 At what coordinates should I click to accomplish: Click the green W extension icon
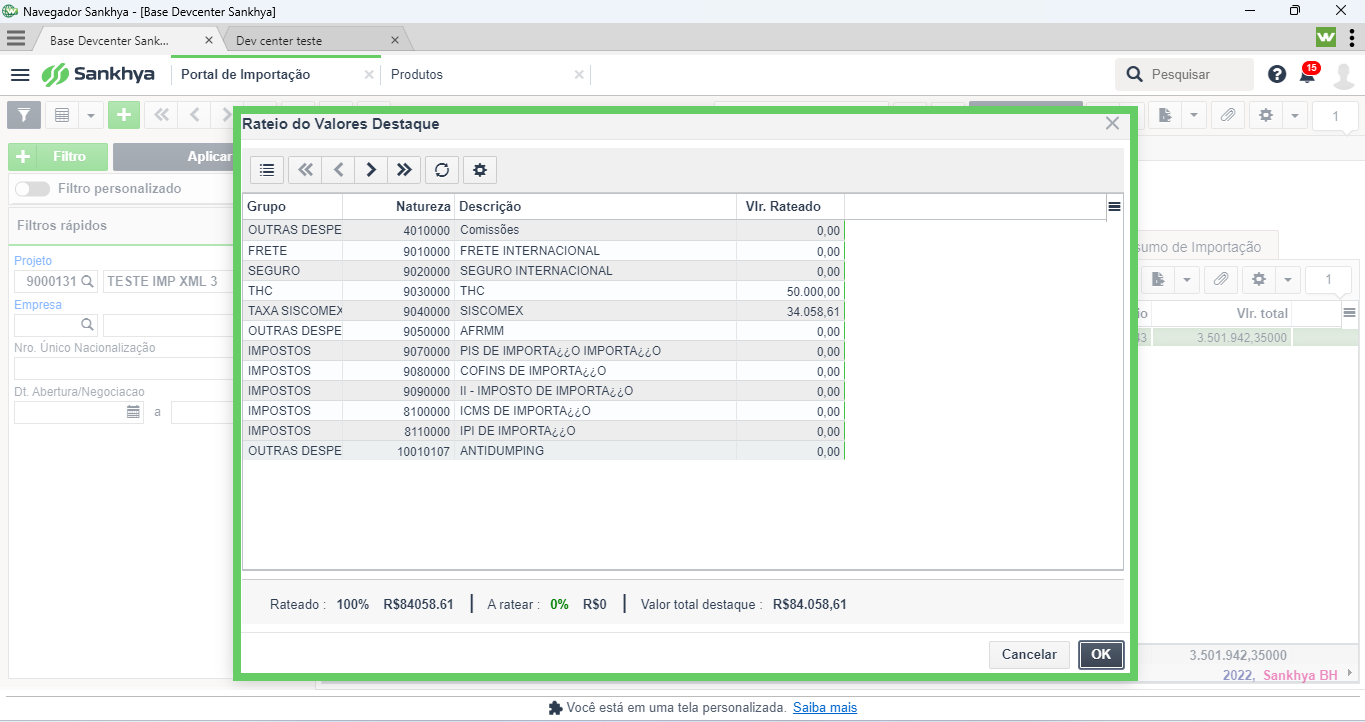[1326, 38]
